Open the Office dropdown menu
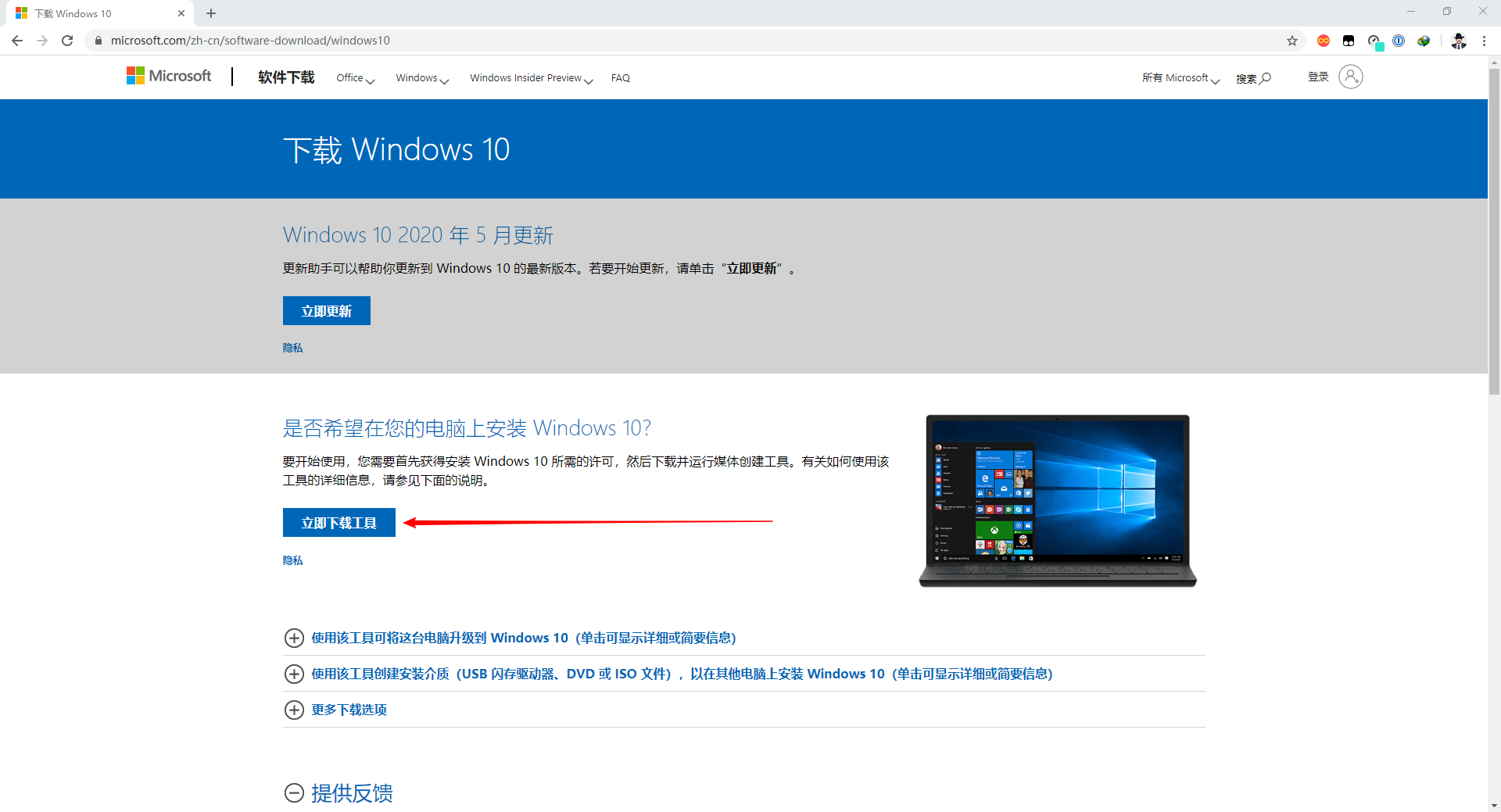Image resolution: width=1501 pixels, height=812 pixels. pyautogui.click(x=355, y=78)
